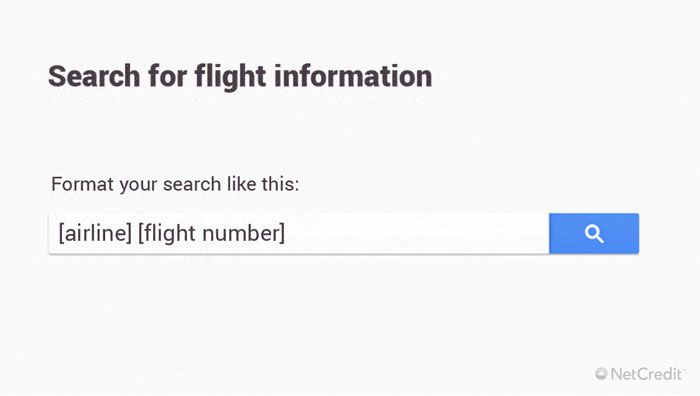
Task: Focus the flight search input field
Action: click(x=299, y=233)
